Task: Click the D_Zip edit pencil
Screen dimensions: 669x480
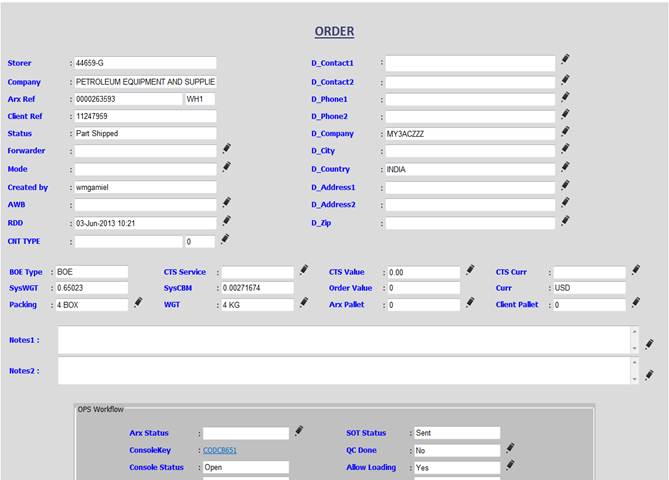Action: [x=565, y=221]
